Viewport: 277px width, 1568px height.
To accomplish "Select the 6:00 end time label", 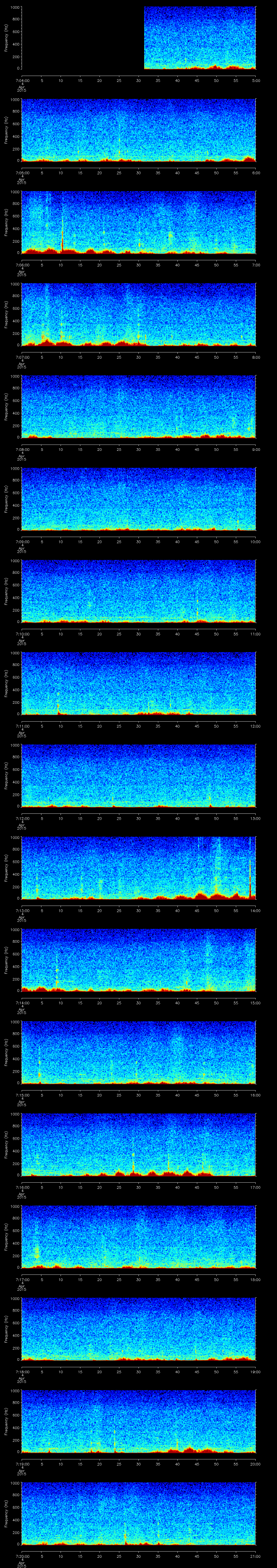I will 256,173.
